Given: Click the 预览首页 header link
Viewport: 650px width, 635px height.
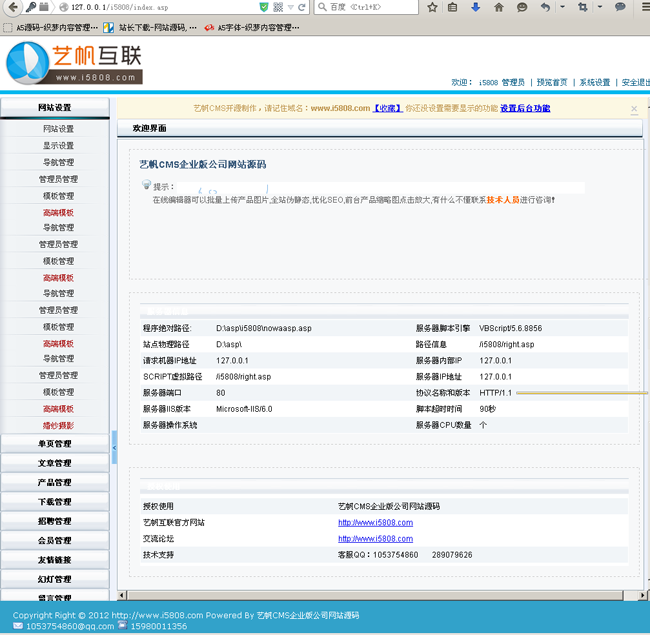Looking at the screenshot, I should (x=552, y=82).
